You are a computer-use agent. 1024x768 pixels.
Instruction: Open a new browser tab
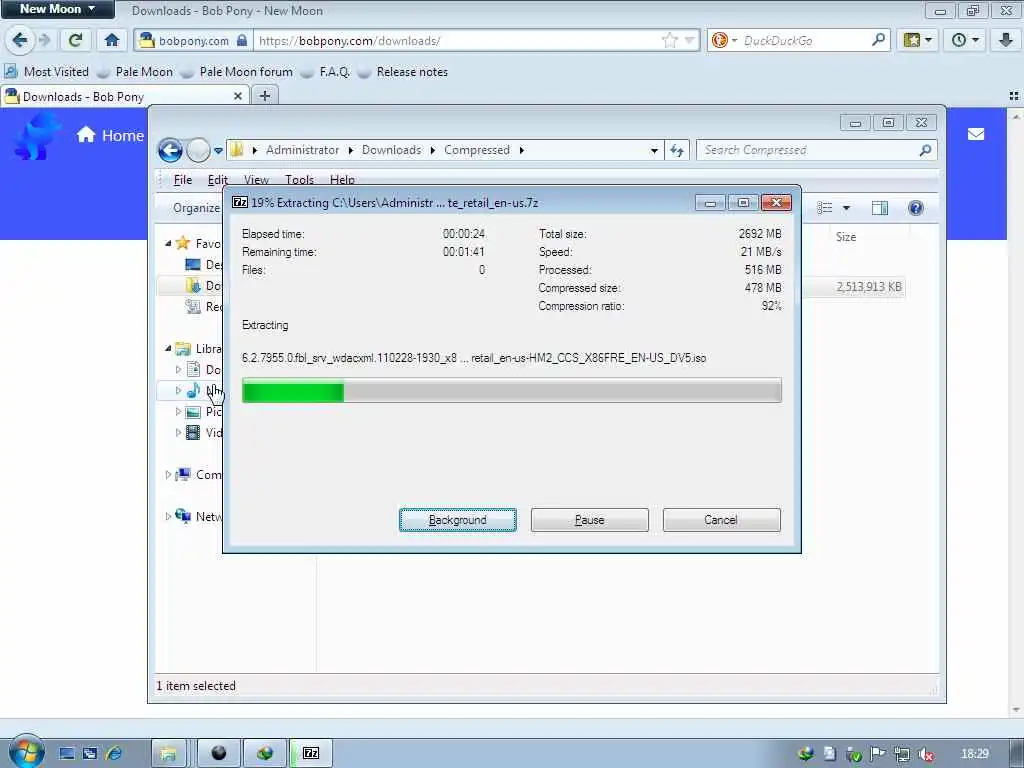click(264, 96)
